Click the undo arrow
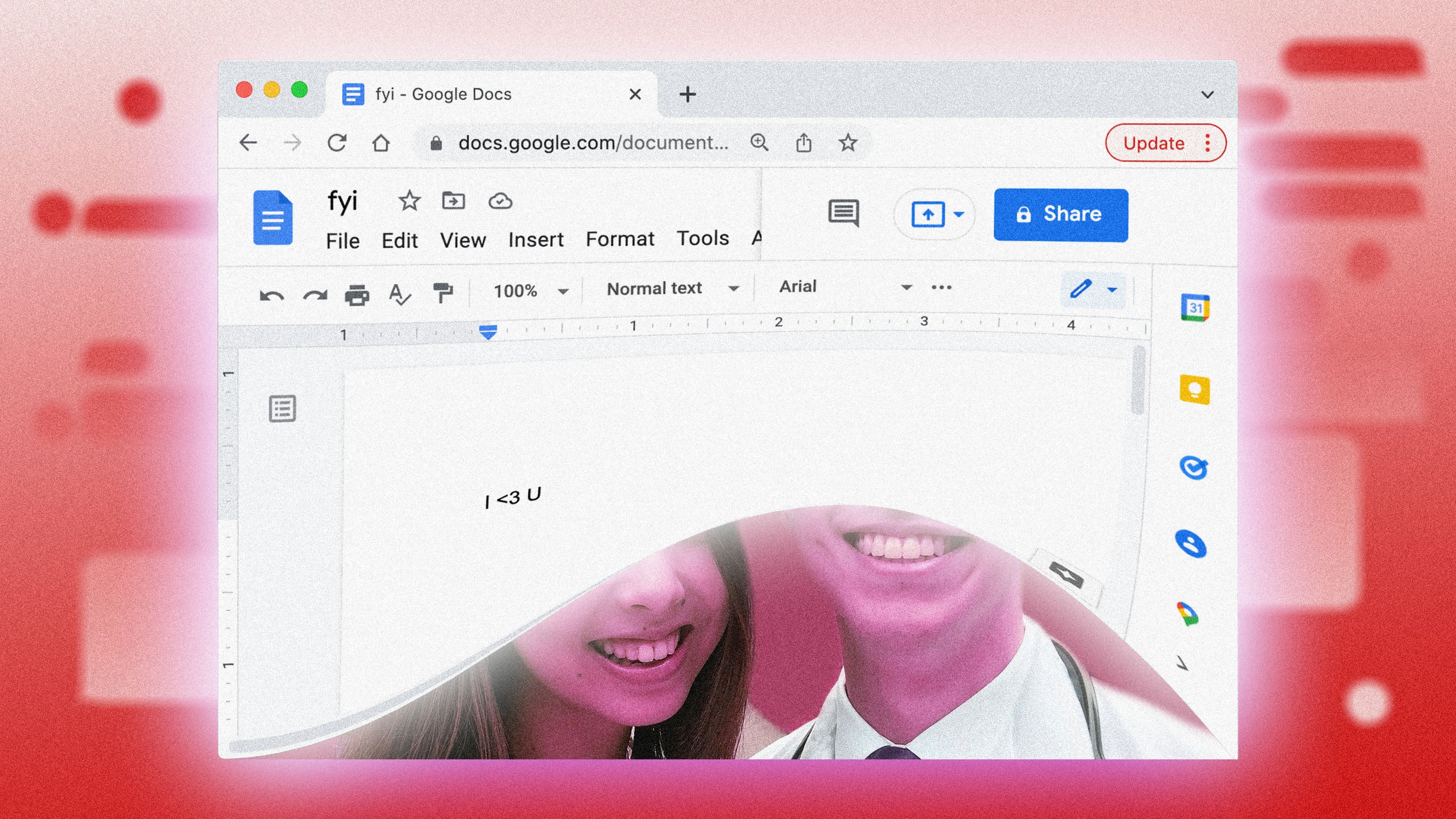Image resolution: width=1456 pixels, height=819 pixels. click(x=271, y=296)
